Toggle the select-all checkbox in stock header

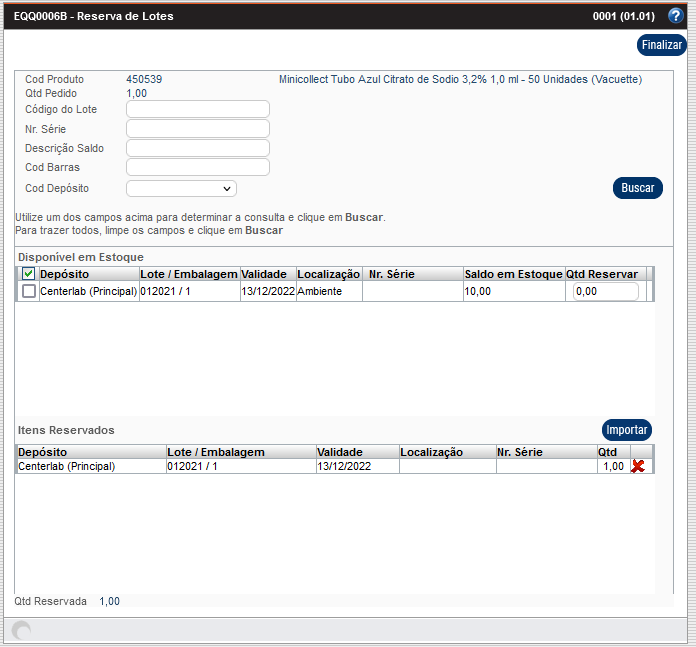(x=28, y=274)
